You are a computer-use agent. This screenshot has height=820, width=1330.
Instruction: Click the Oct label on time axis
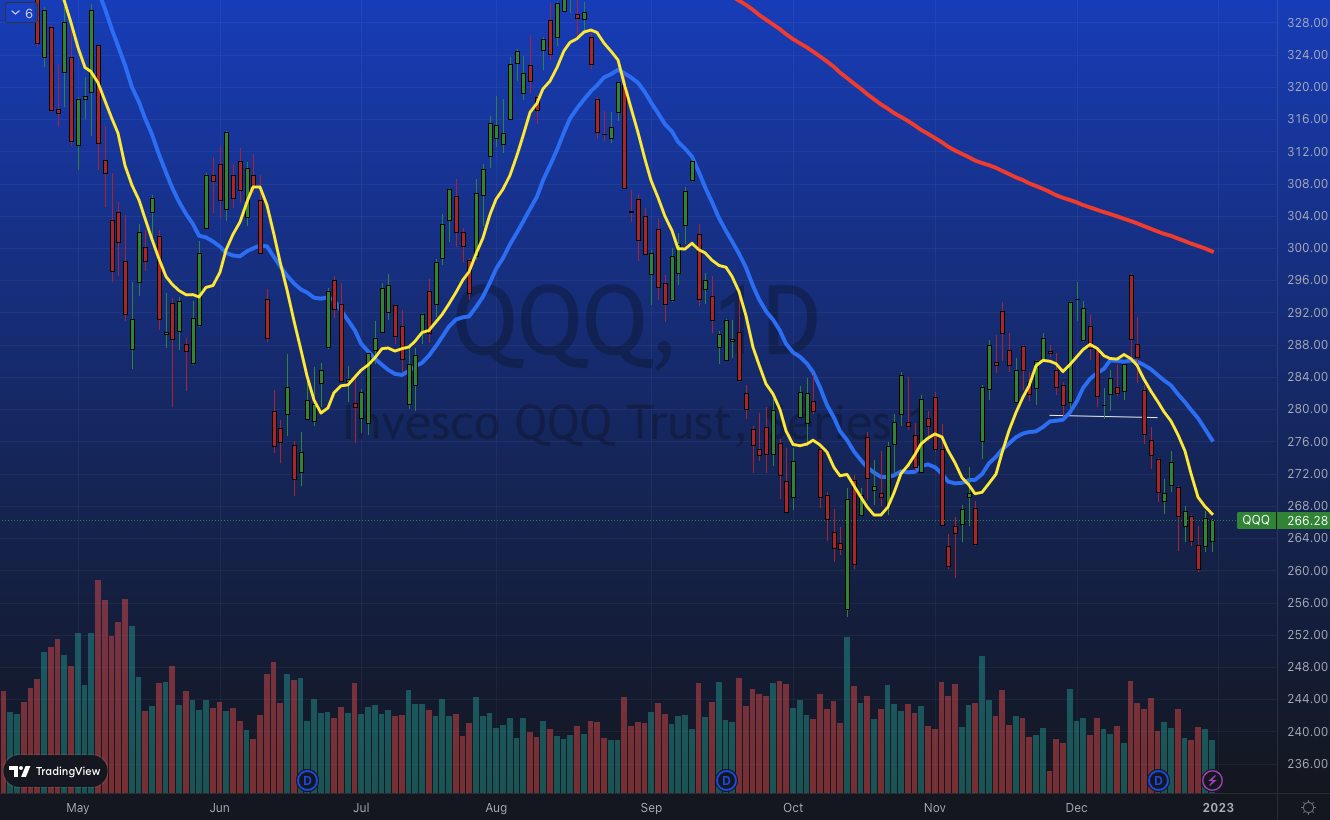pyautogui.click(x=793, y=807)
